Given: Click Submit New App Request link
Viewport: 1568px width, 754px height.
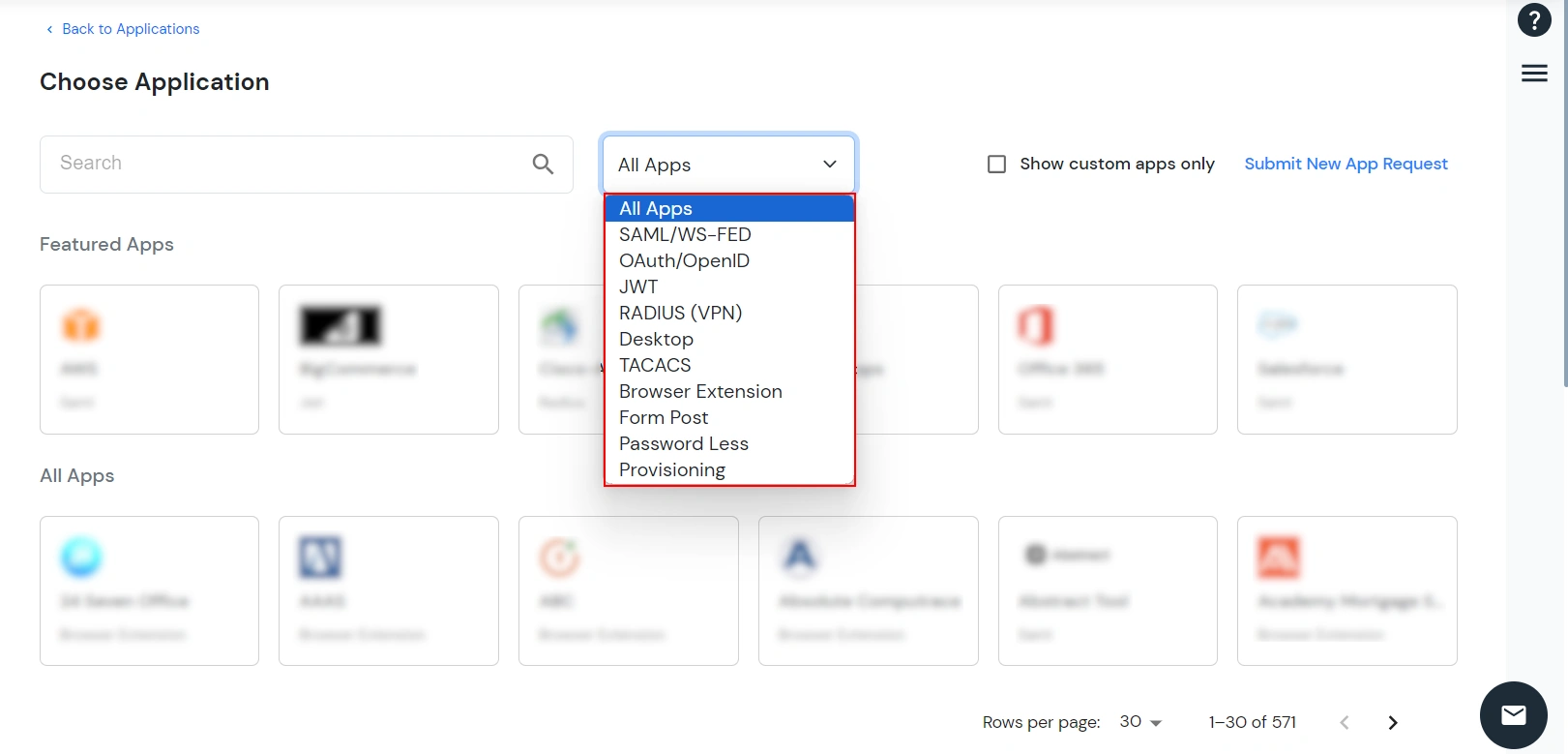Looking at the screenshot, I should click(1346, 164).
